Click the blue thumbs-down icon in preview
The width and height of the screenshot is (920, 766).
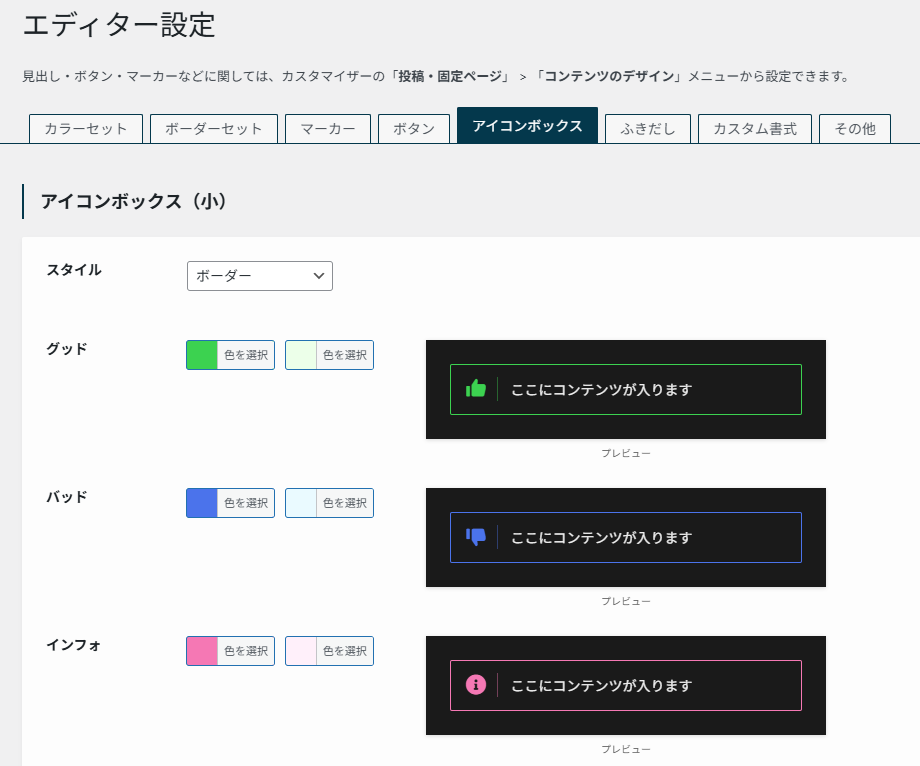click(x=476, y=537)
